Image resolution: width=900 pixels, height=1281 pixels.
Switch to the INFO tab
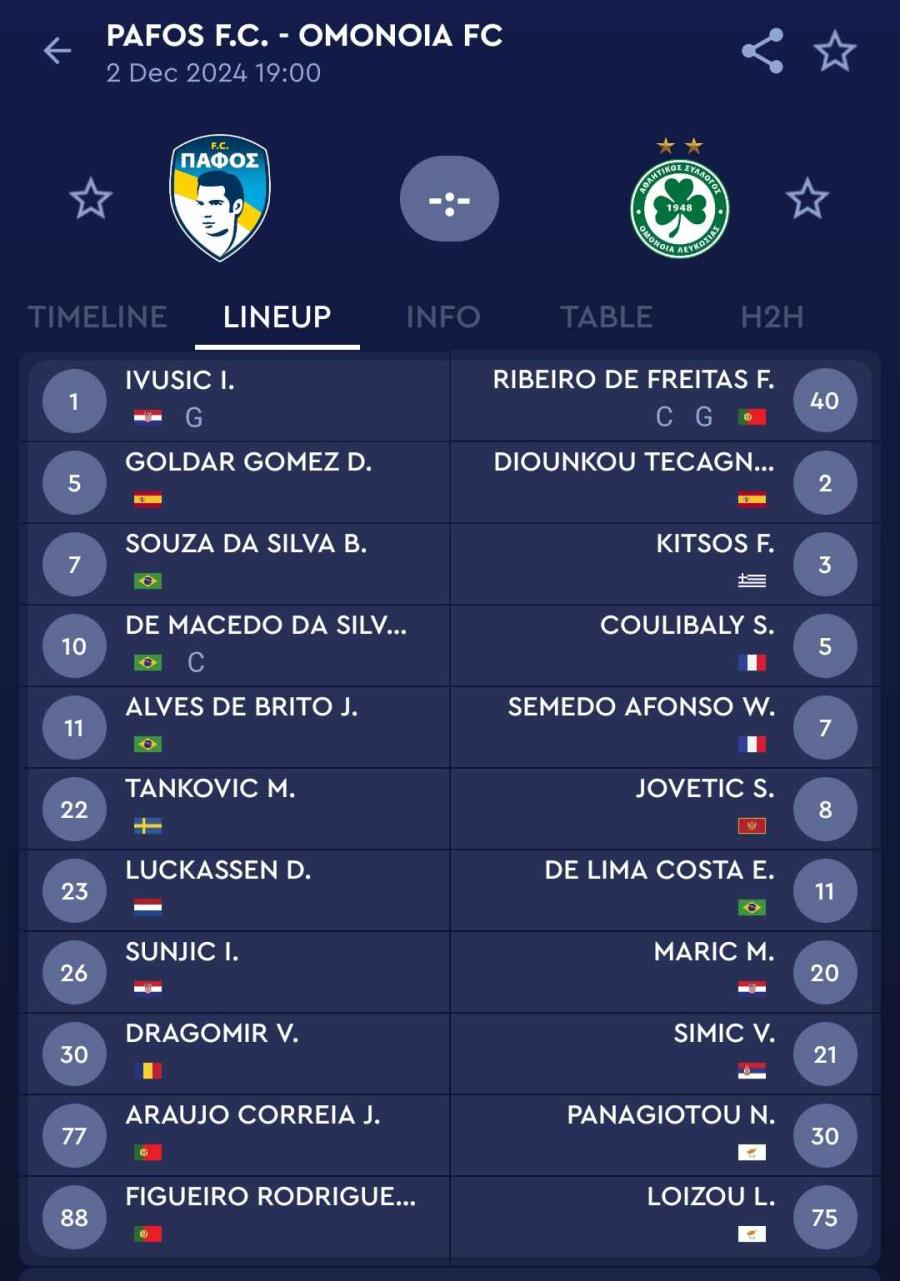coord(443,317)
